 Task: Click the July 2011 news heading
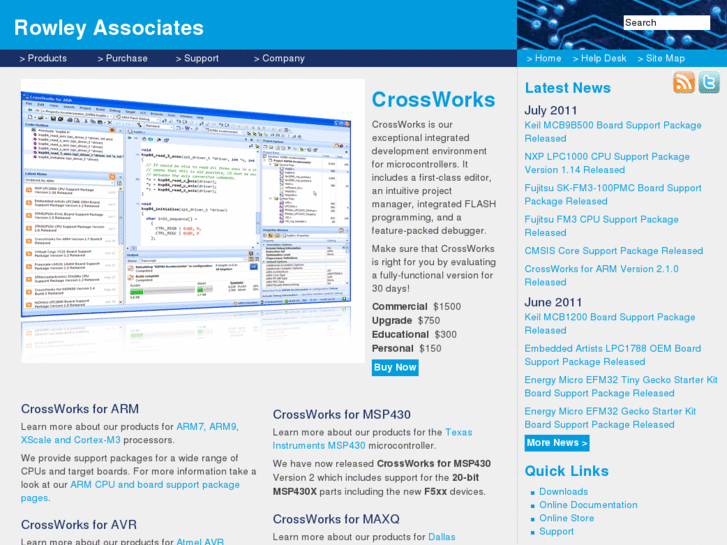click(551, 110)
